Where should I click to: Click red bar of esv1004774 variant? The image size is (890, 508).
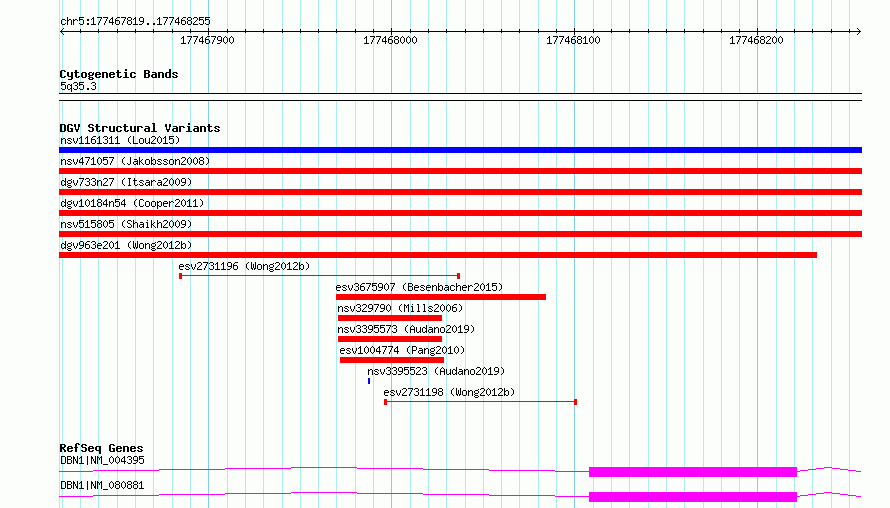click(392, 360)
